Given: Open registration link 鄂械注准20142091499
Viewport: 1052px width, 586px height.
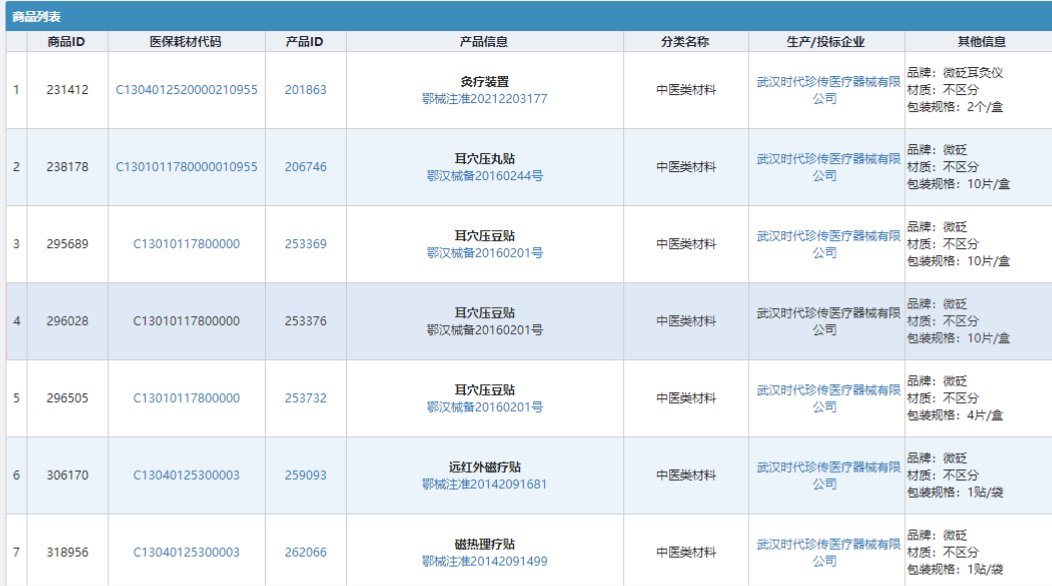Looking at the screenshot, I should (x=484, y=562).
